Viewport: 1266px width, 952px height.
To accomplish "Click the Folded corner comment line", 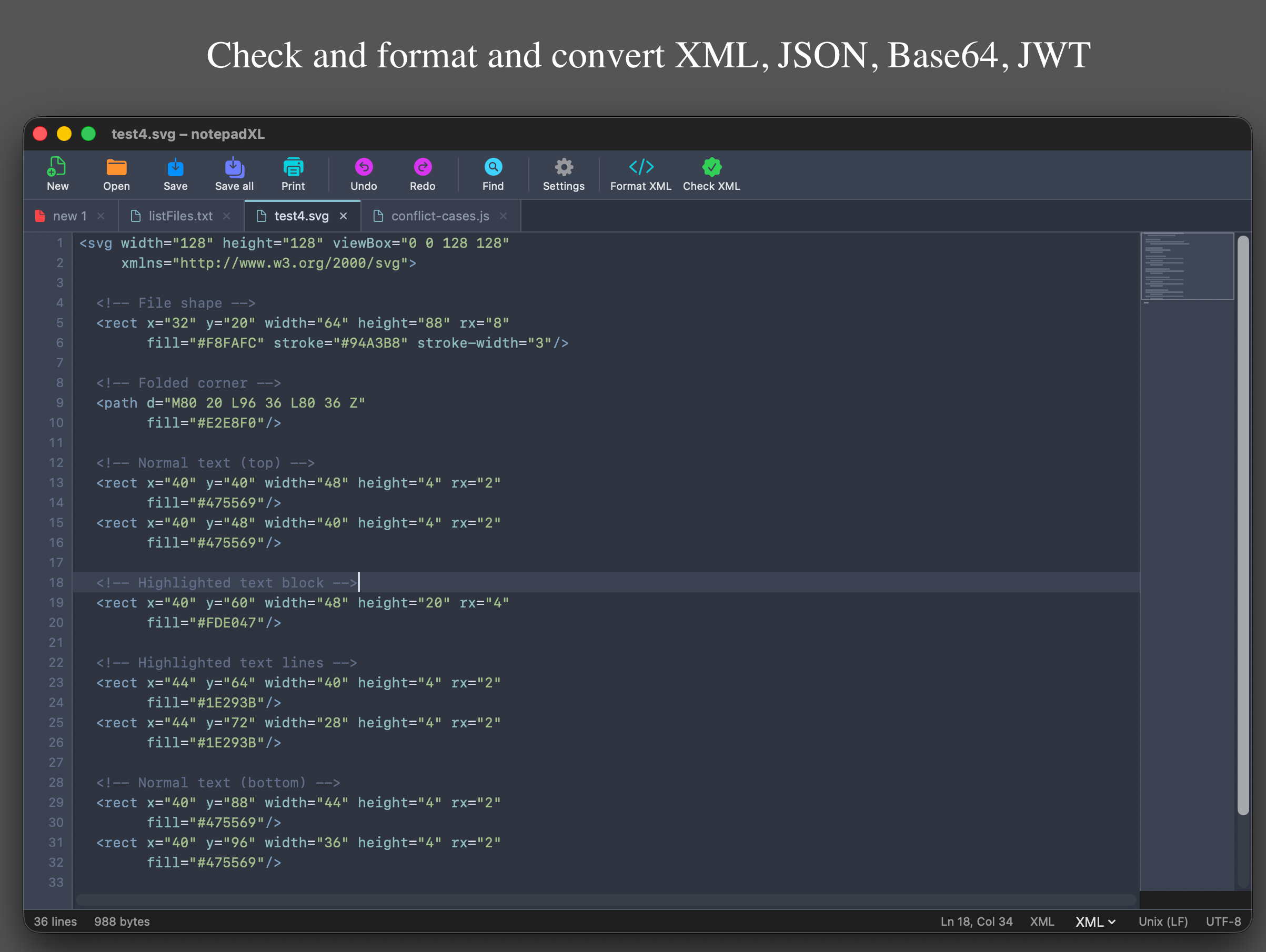I will 188,383.
